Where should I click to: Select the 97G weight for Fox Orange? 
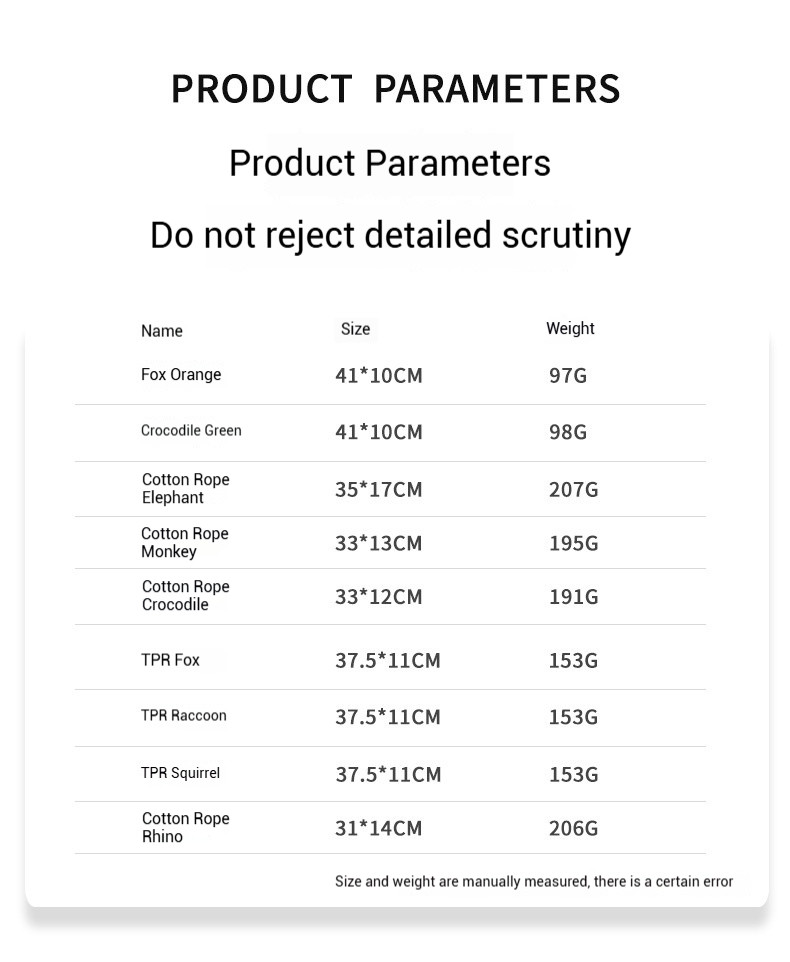click(567, 376)
